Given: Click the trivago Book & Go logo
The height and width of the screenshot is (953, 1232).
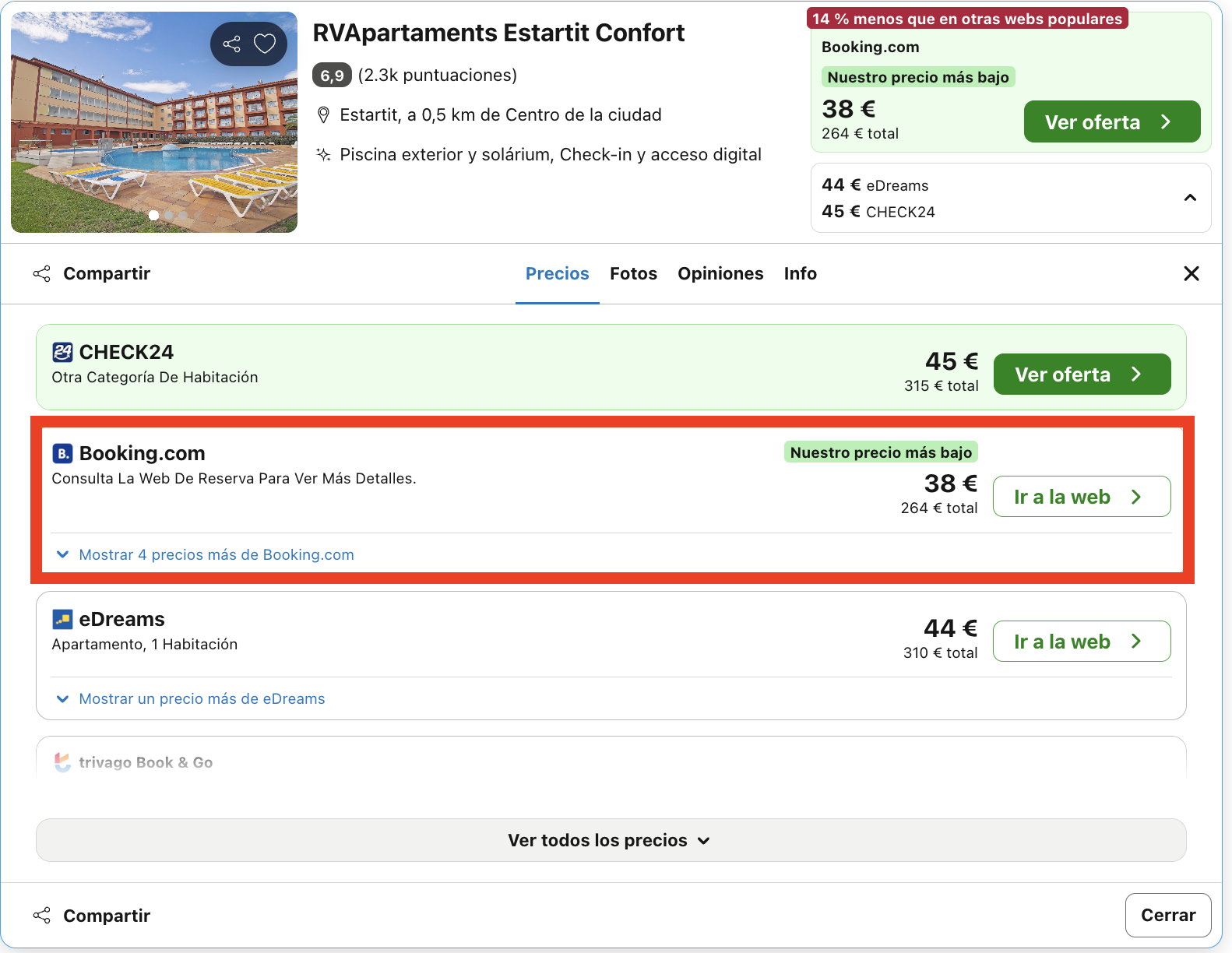Looking at the screenshot, I should click(x=62, y=762).
